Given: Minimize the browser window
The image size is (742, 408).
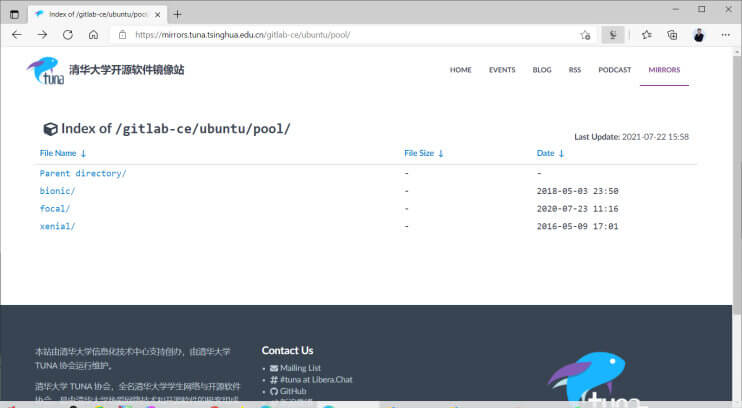Looking at the screenshot, I should [676, 9].
